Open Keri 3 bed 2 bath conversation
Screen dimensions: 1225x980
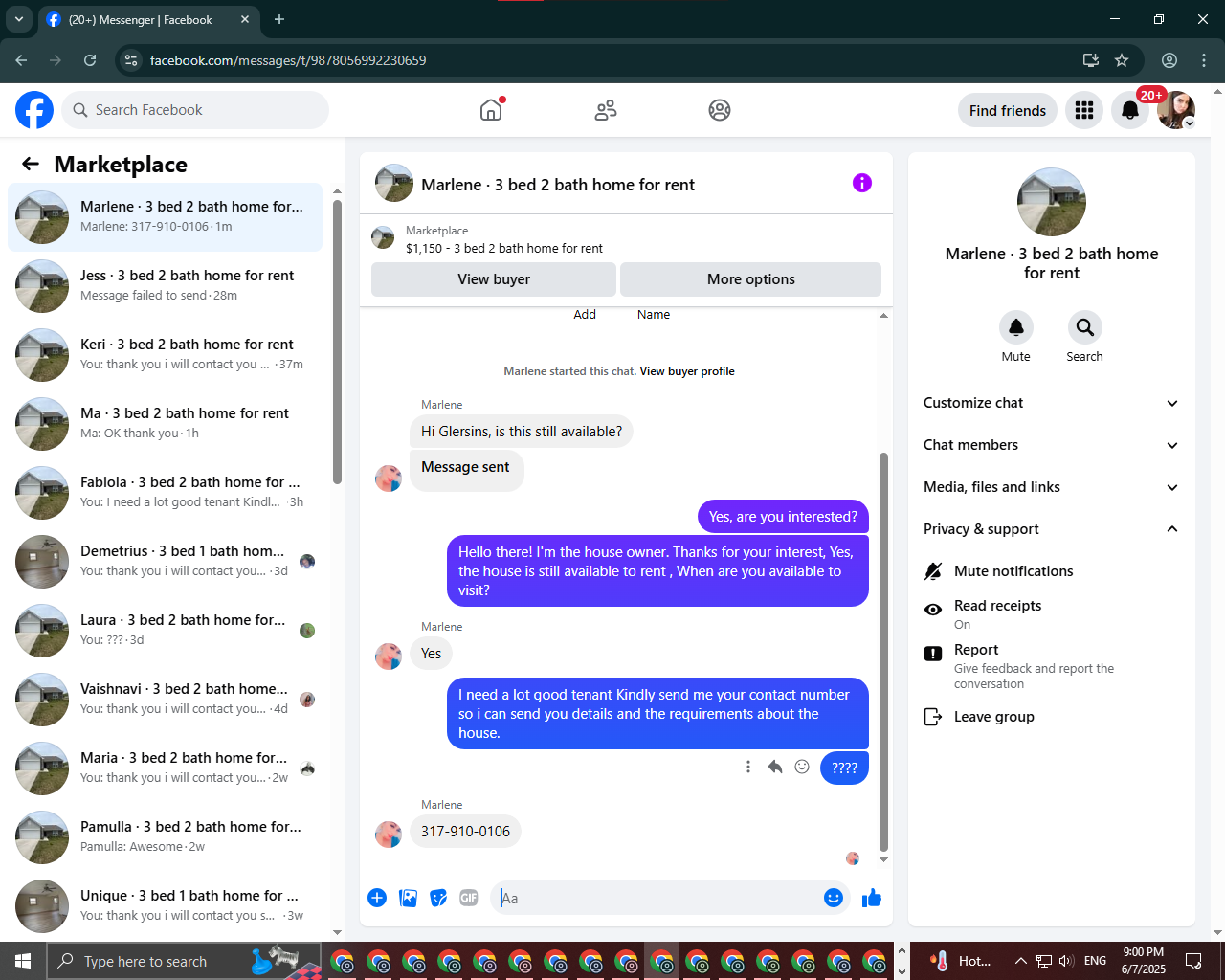point(166,354)
